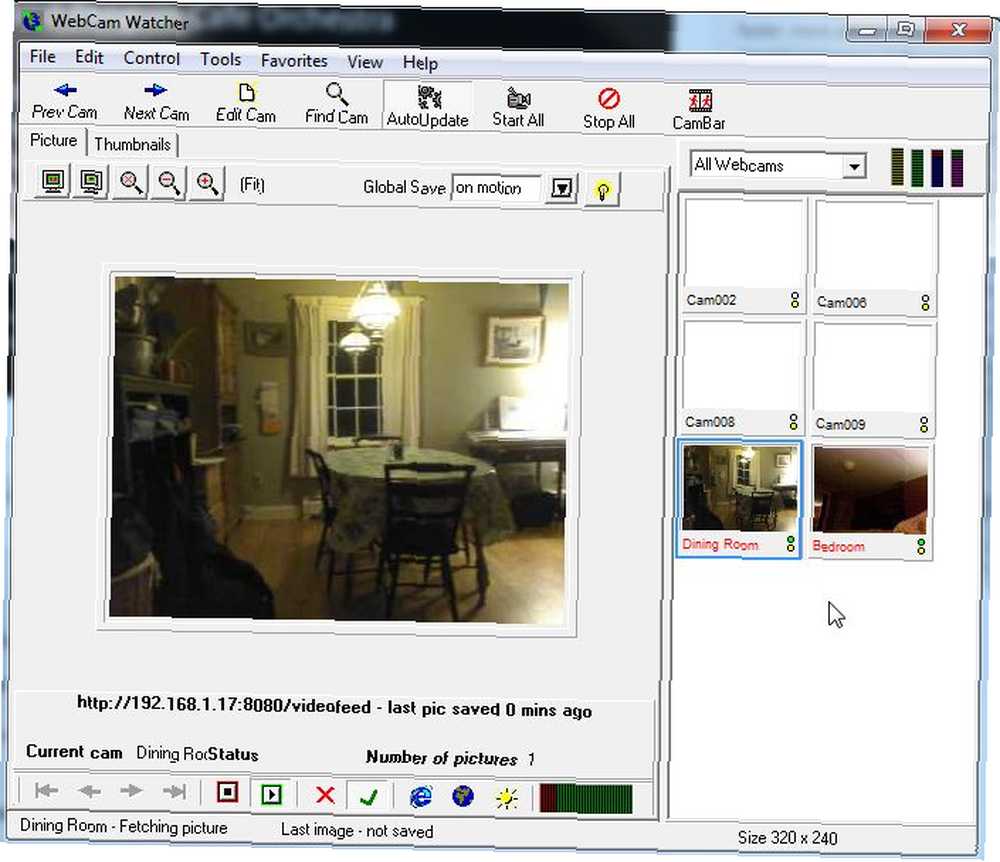The width and height of the screenshot is (1000, 862).
Task: Jump to last saved picture
Action: (x=174, y=792)
